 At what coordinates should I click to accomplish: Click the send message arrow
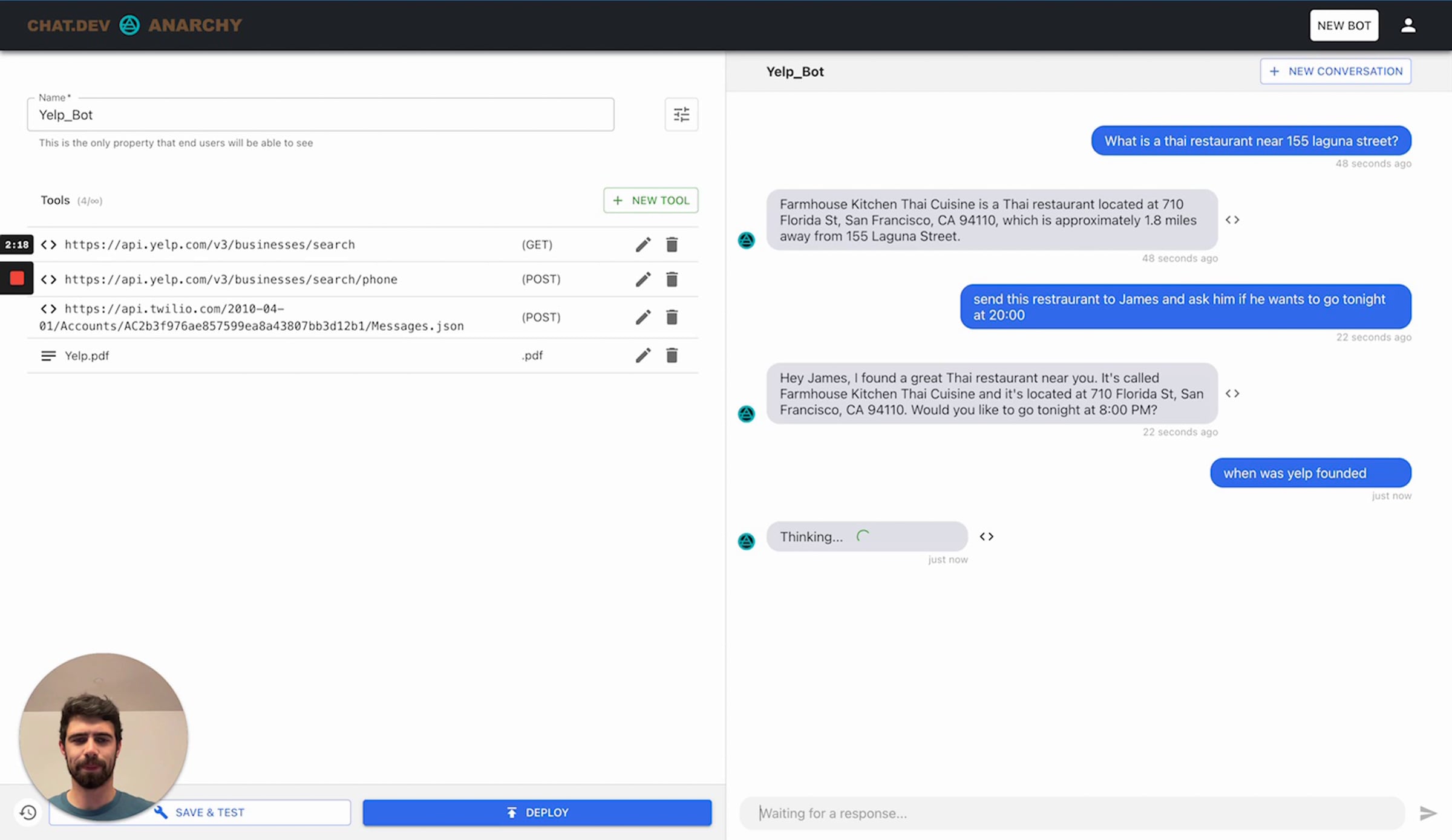(1428, 813)
